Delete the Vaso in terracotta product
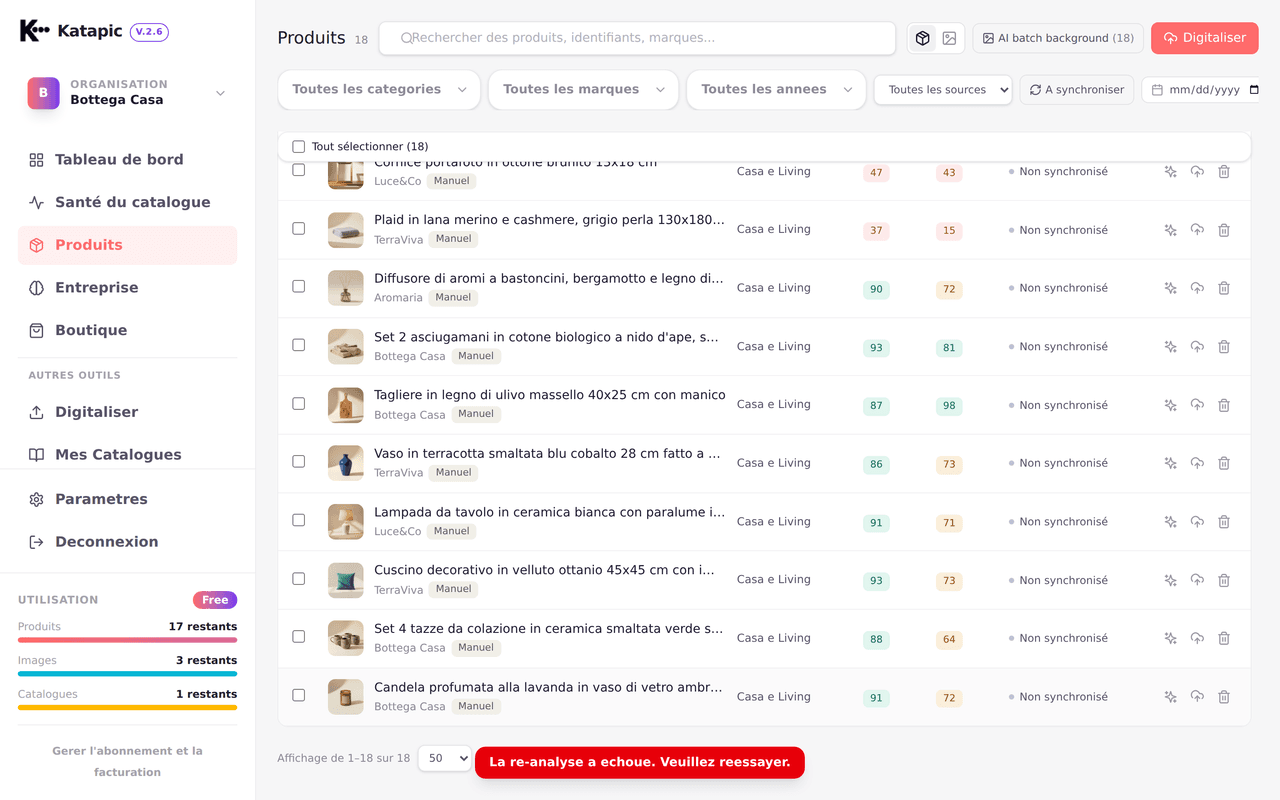Viewport: 1280px width, 800px height. pos(1224,463)
